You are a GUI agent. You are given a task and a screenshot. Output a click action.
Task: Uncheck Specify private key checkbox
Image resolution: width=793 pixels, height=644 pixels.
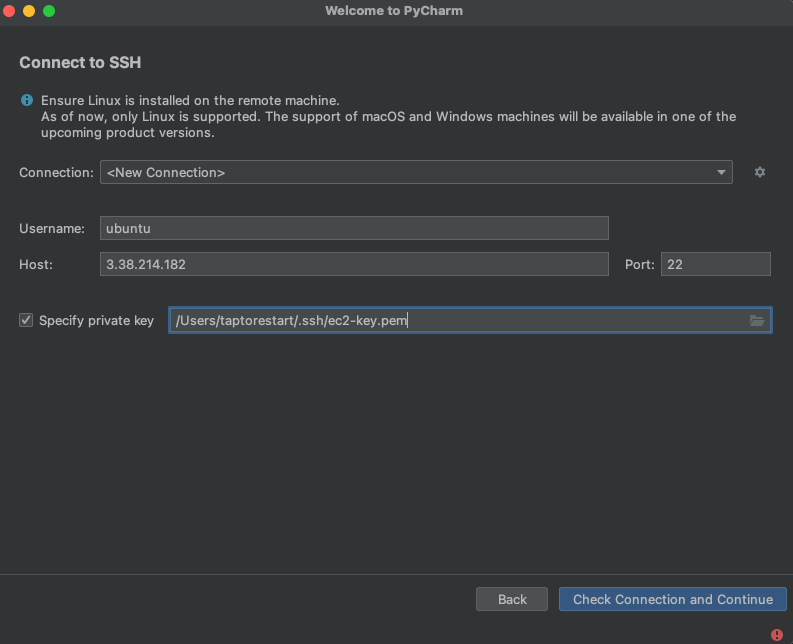pos(26,320)
